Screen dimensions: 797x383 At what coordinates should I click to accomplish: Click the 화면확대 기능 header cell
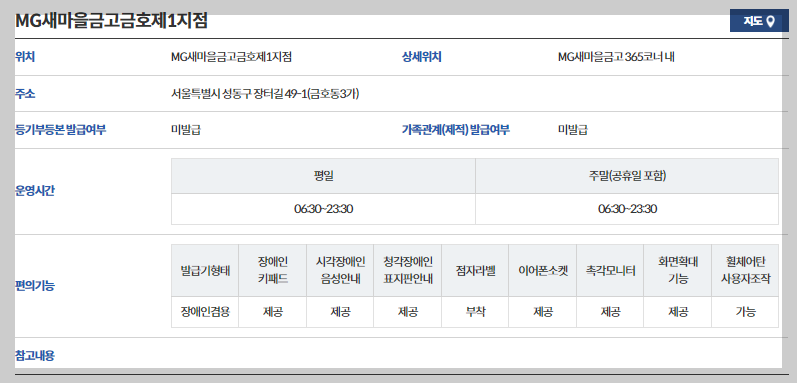pos(678,270)
